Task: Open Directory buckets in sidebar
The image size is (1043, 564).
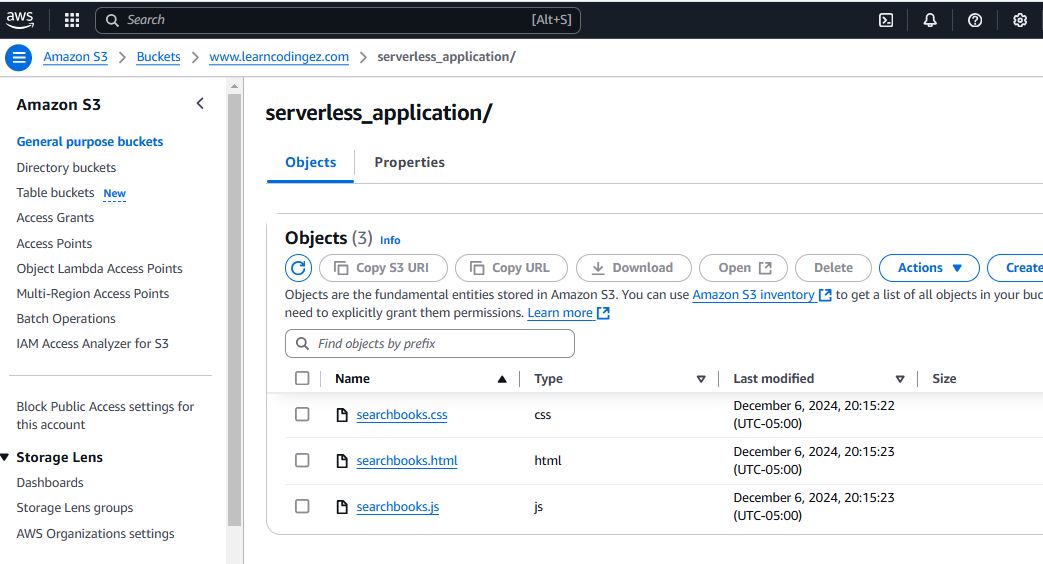Action: tap(66, 168)
